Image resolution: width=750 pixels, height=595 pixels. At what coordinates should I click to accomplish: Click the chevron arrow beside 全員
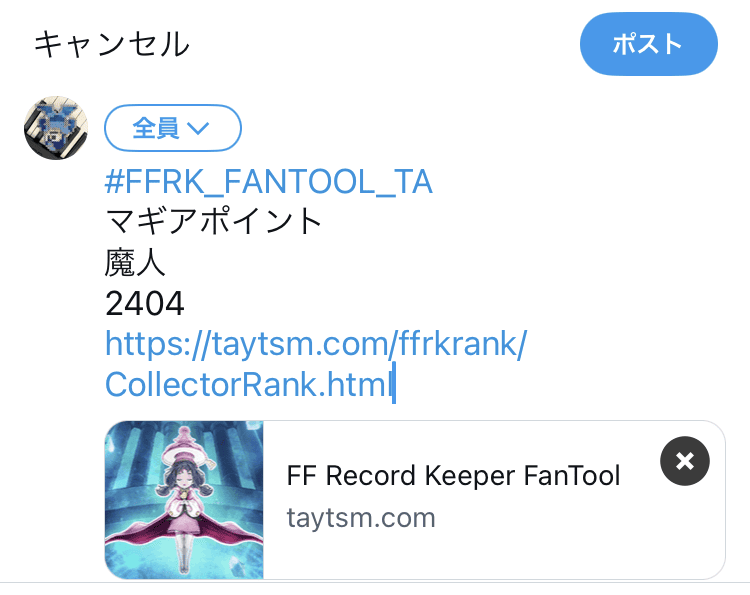198,128
